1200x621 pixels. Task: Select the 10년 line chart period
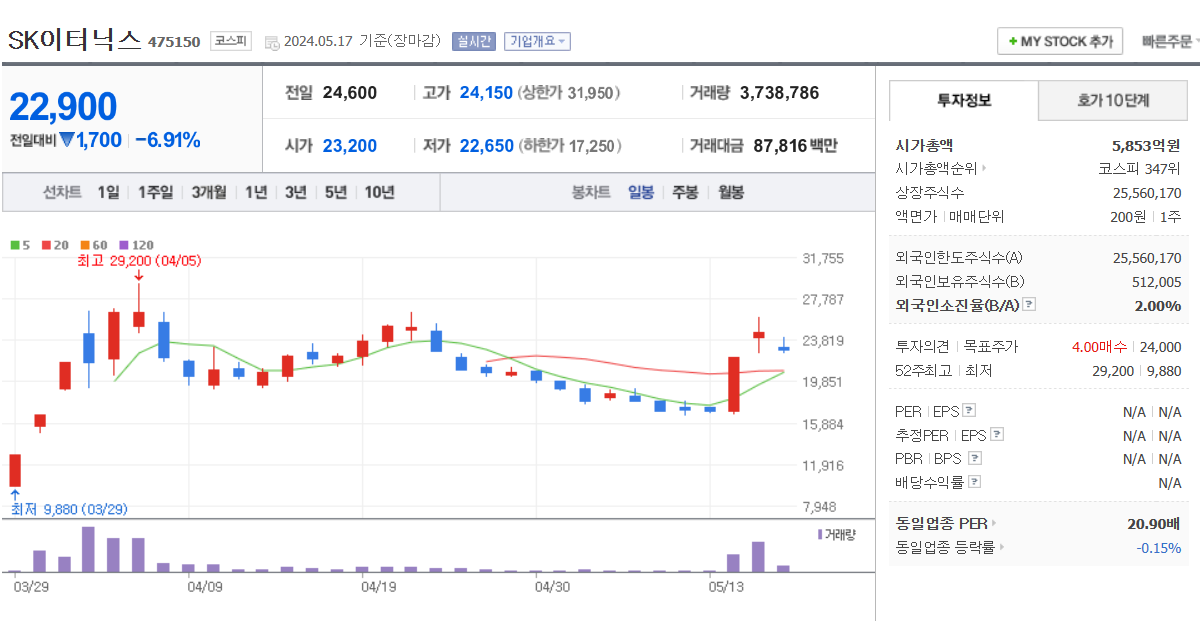[x=379, y=193]
